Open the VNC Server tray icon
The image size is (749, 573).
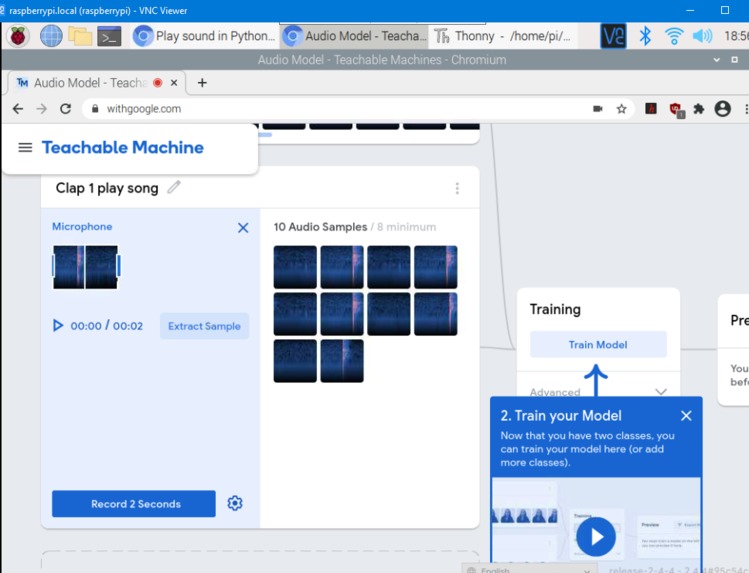613,36
